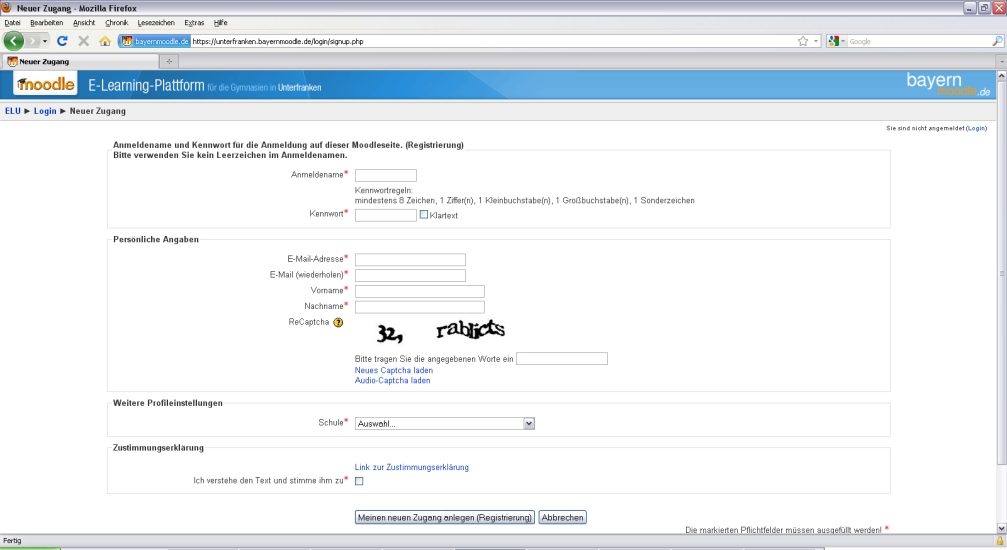
Task: Check the agreement consent checkbox
Action: click(359, 481)
